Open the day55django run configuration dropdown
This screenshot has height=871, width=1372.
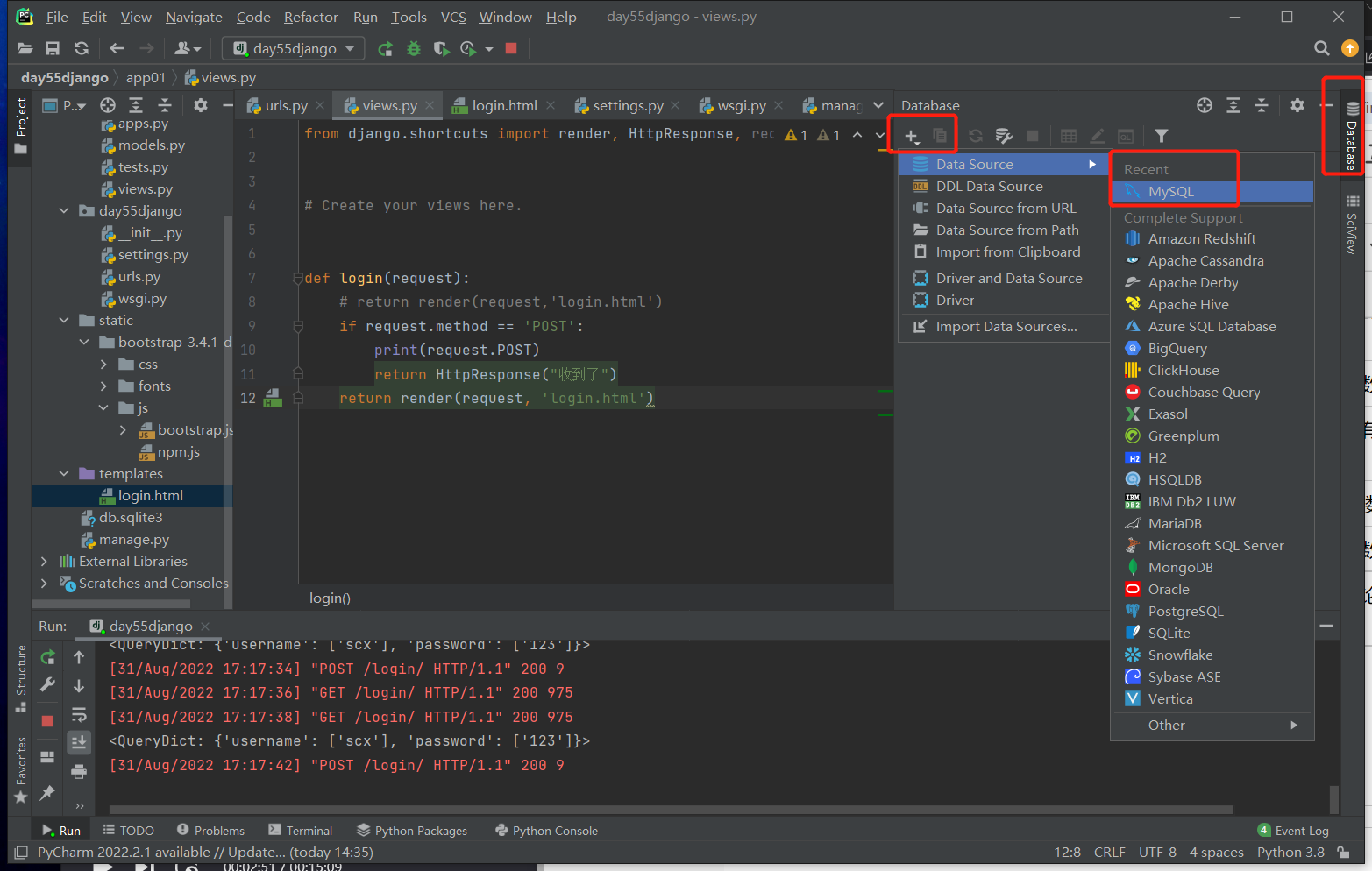tap(294, 49)
